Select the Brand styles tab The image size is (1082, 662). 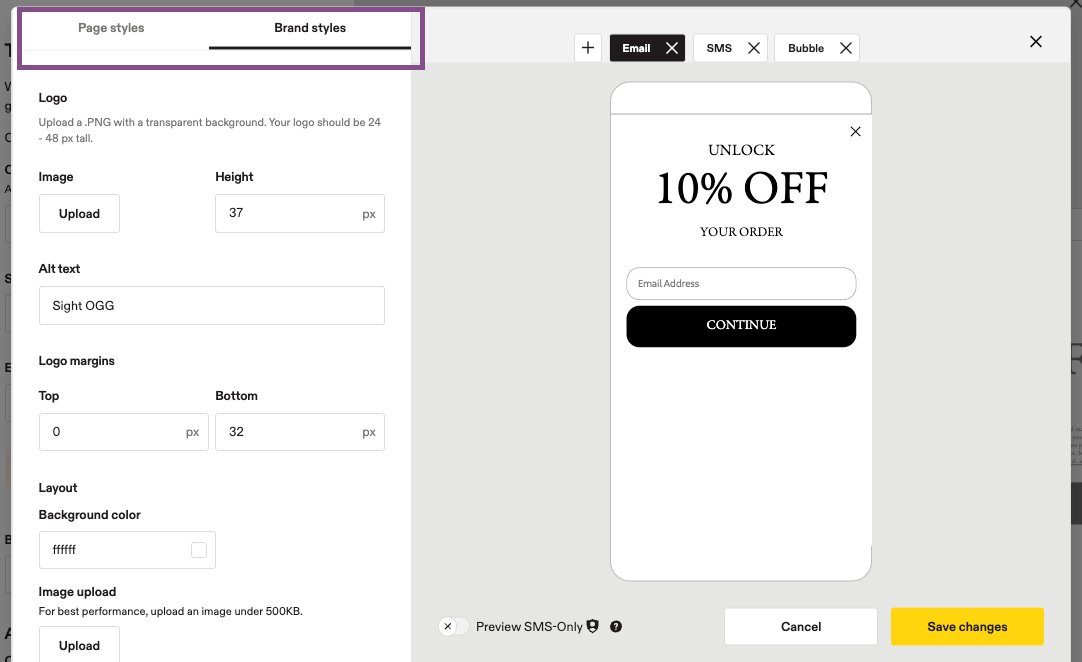310,28
